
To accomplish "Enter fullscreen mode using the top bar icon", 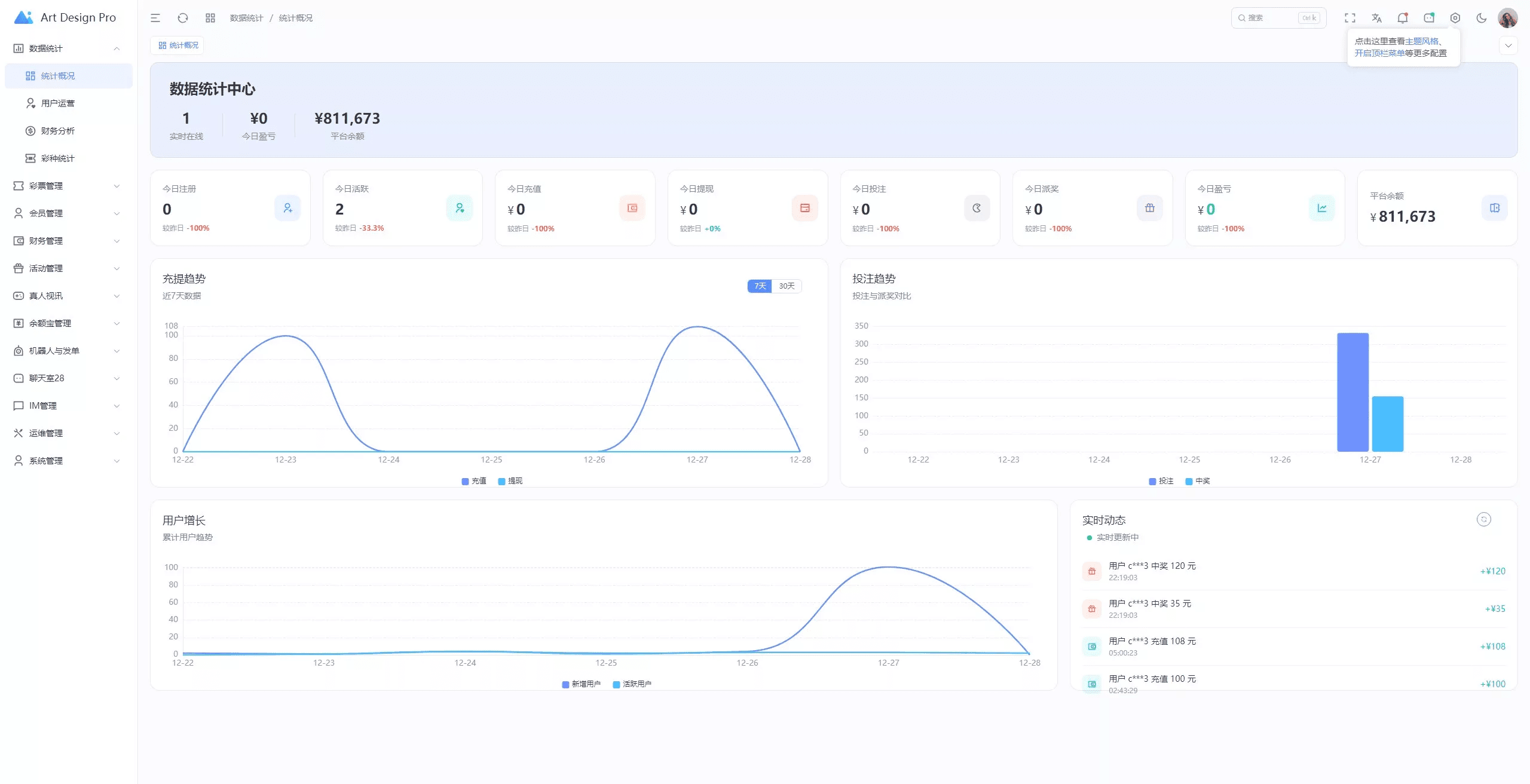I will click(1350, 18).
